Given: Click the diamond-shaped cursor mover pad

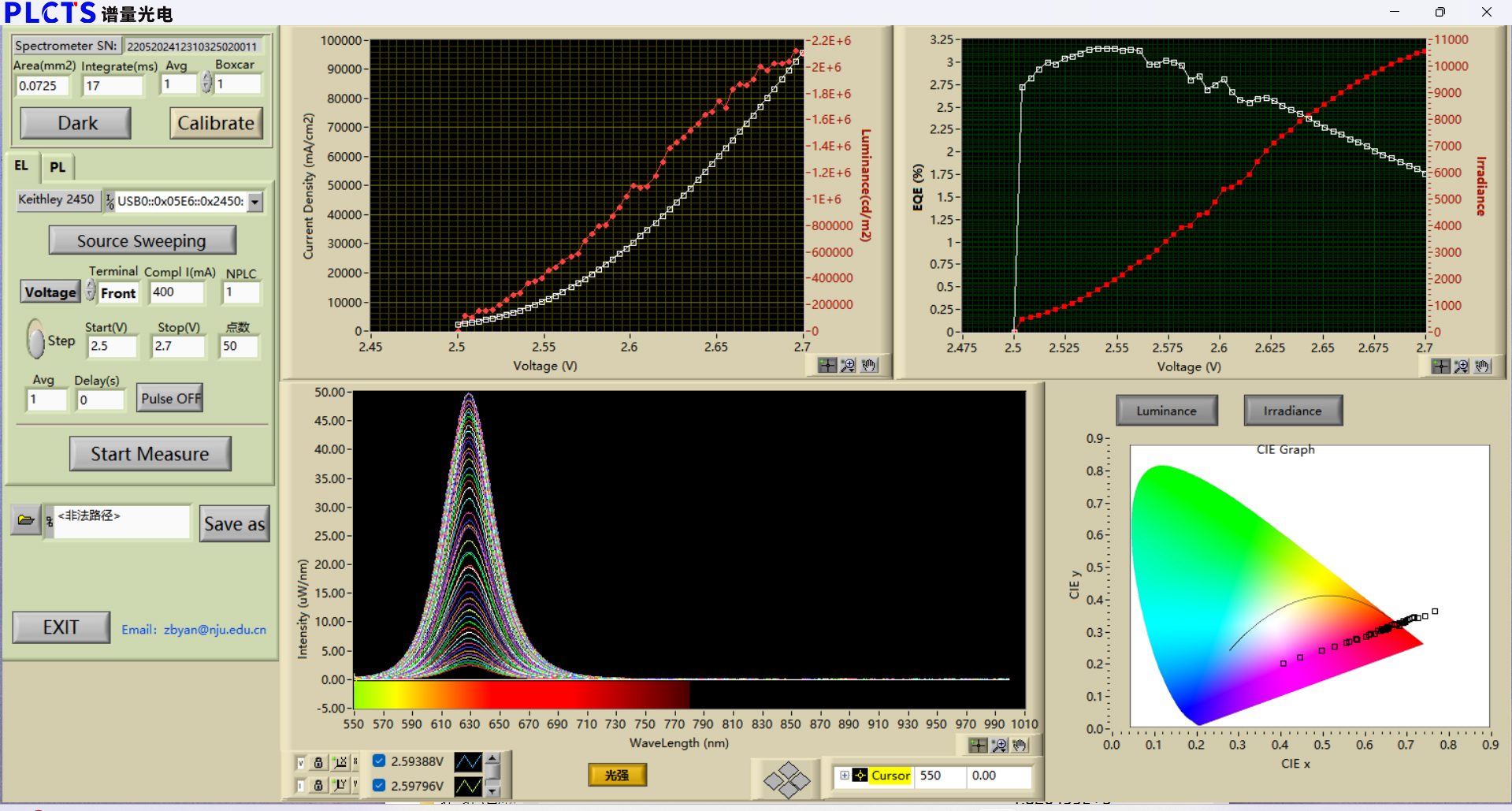Looking at the screenshot, I should (x=786, y=779).
